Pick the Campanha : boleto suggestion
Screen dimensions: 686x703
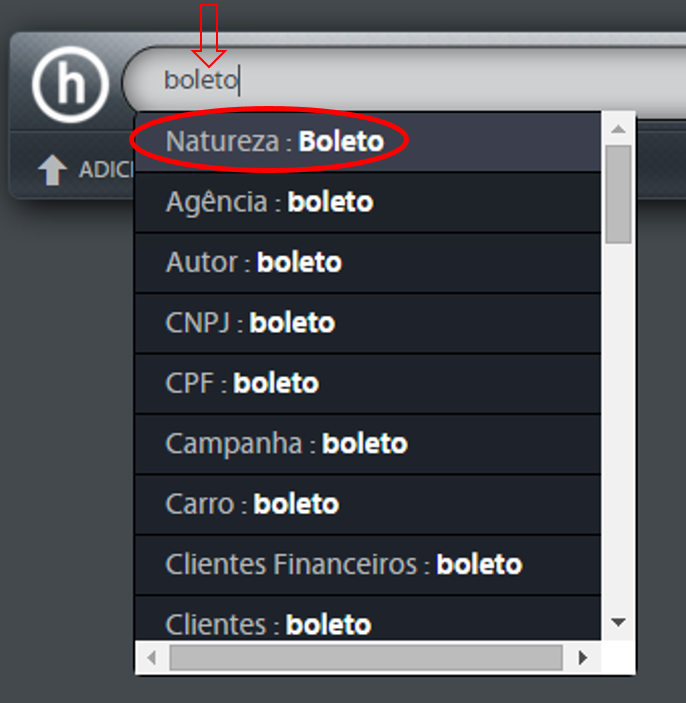click(x=368, y=444)
